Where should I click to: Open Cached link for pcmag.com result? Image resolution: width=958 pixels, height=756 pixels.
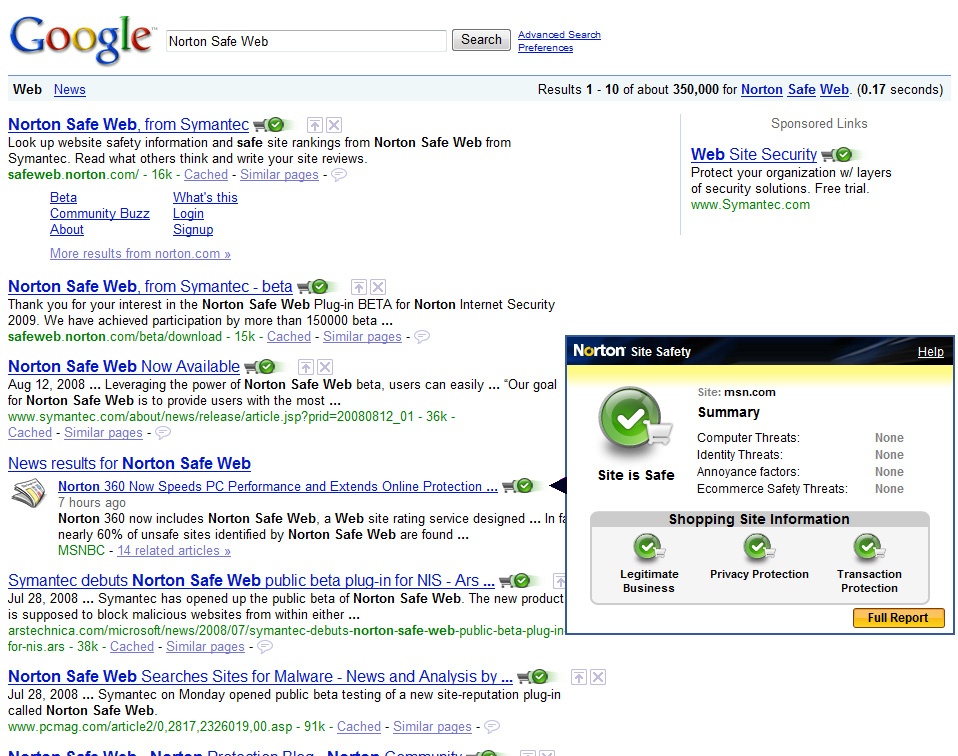click(x=359, y=727)
